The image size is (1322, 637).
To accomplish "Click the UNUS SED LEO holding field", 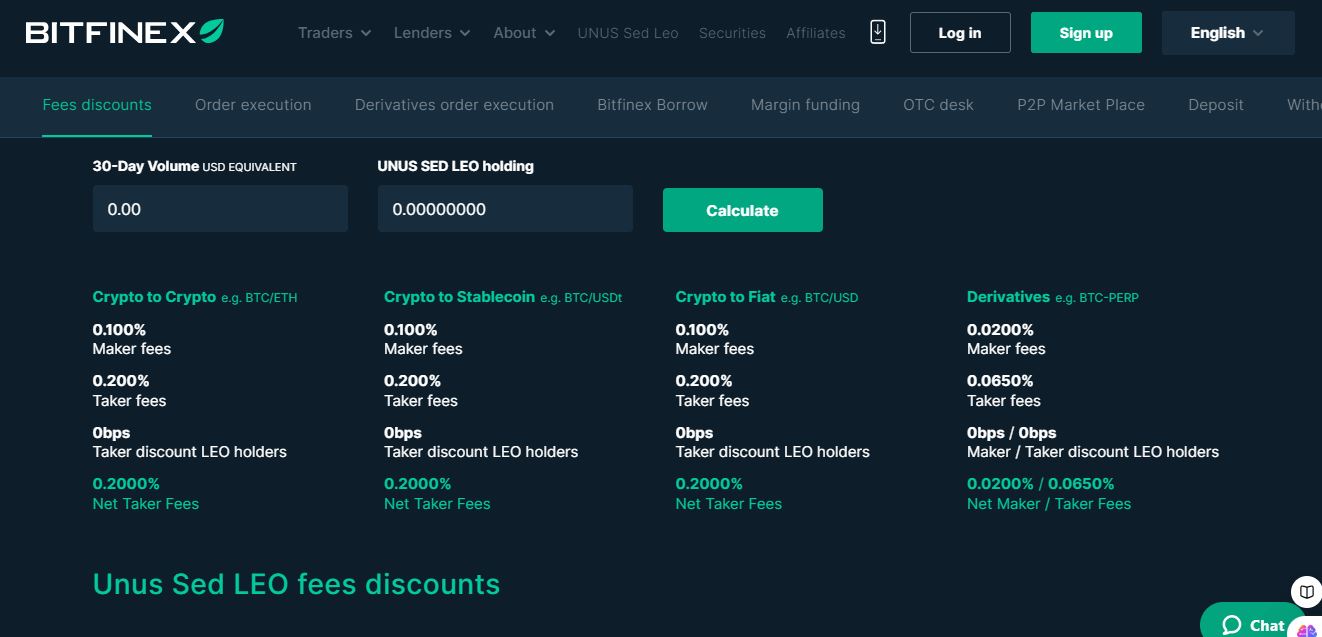I will (x=505, y=209).
